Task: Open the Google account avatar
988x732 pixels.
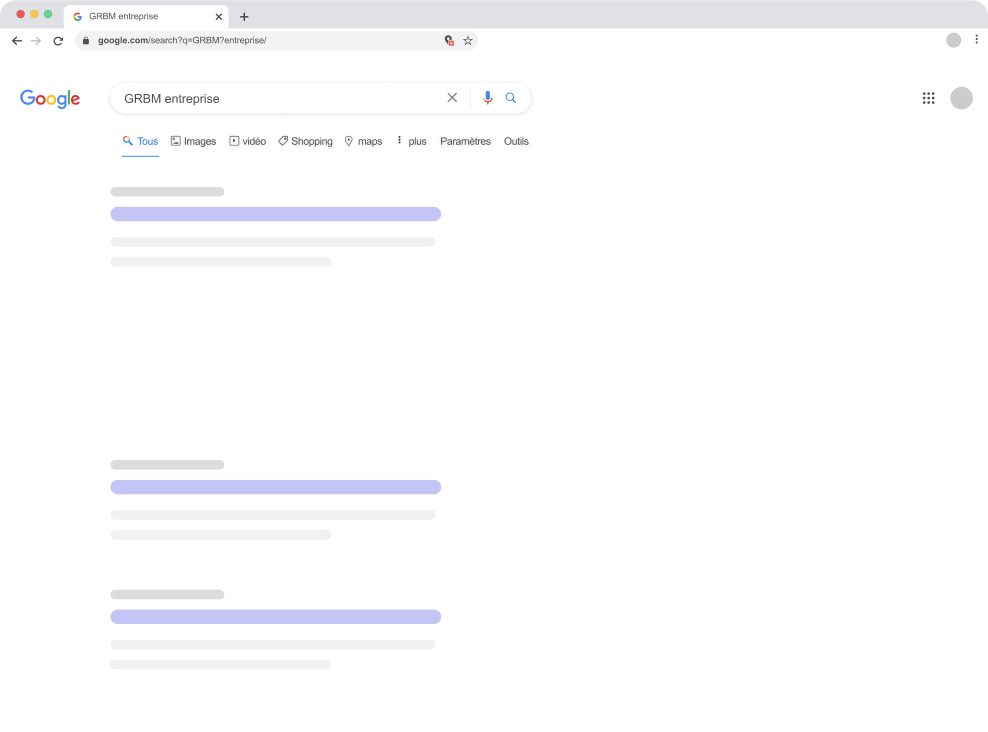Action: (x=961, y=98)
